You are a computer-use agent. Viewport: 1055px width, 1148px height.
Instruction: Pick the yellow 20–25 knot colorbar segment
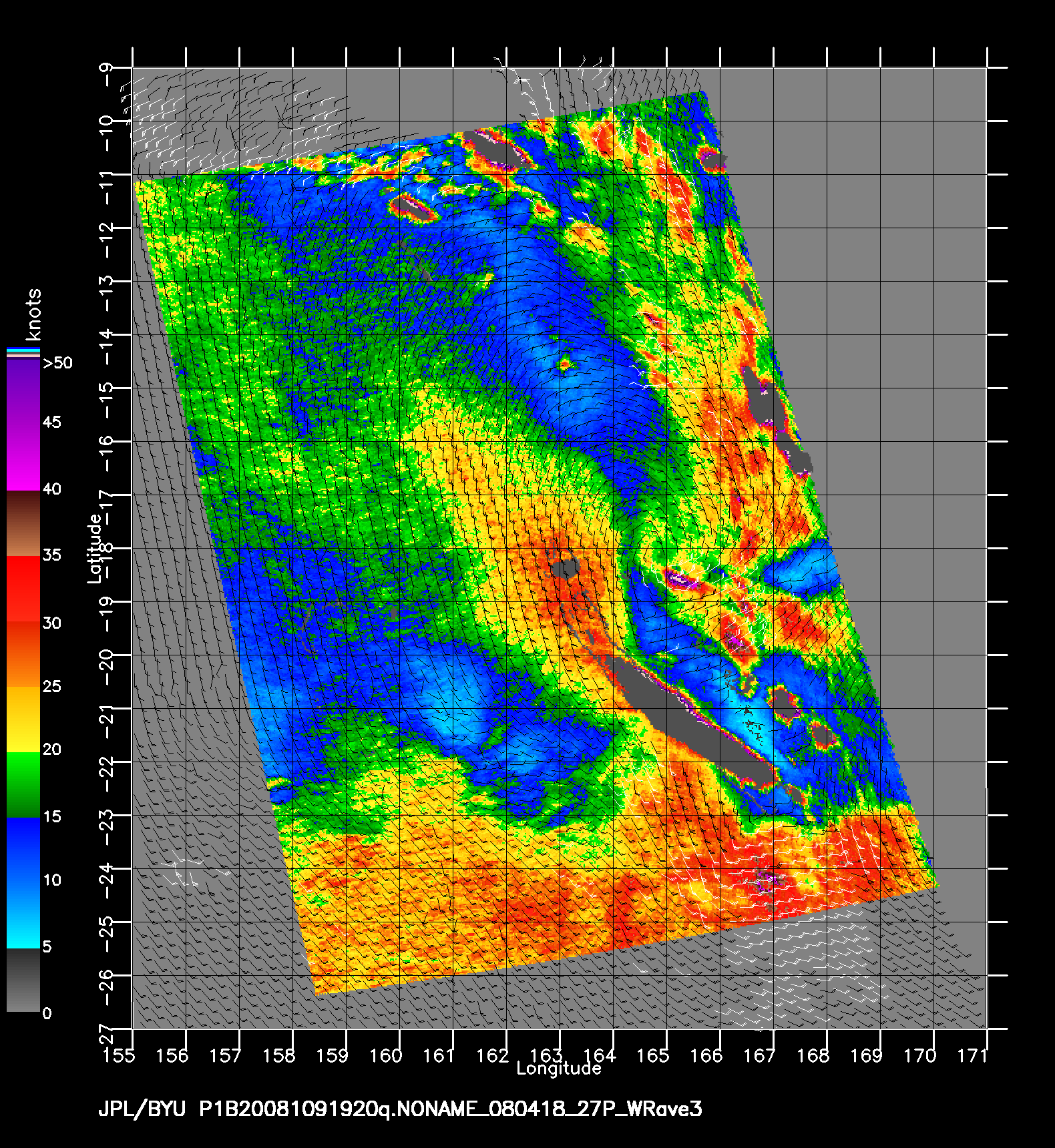pyautogui.click(x=23, y=720)
